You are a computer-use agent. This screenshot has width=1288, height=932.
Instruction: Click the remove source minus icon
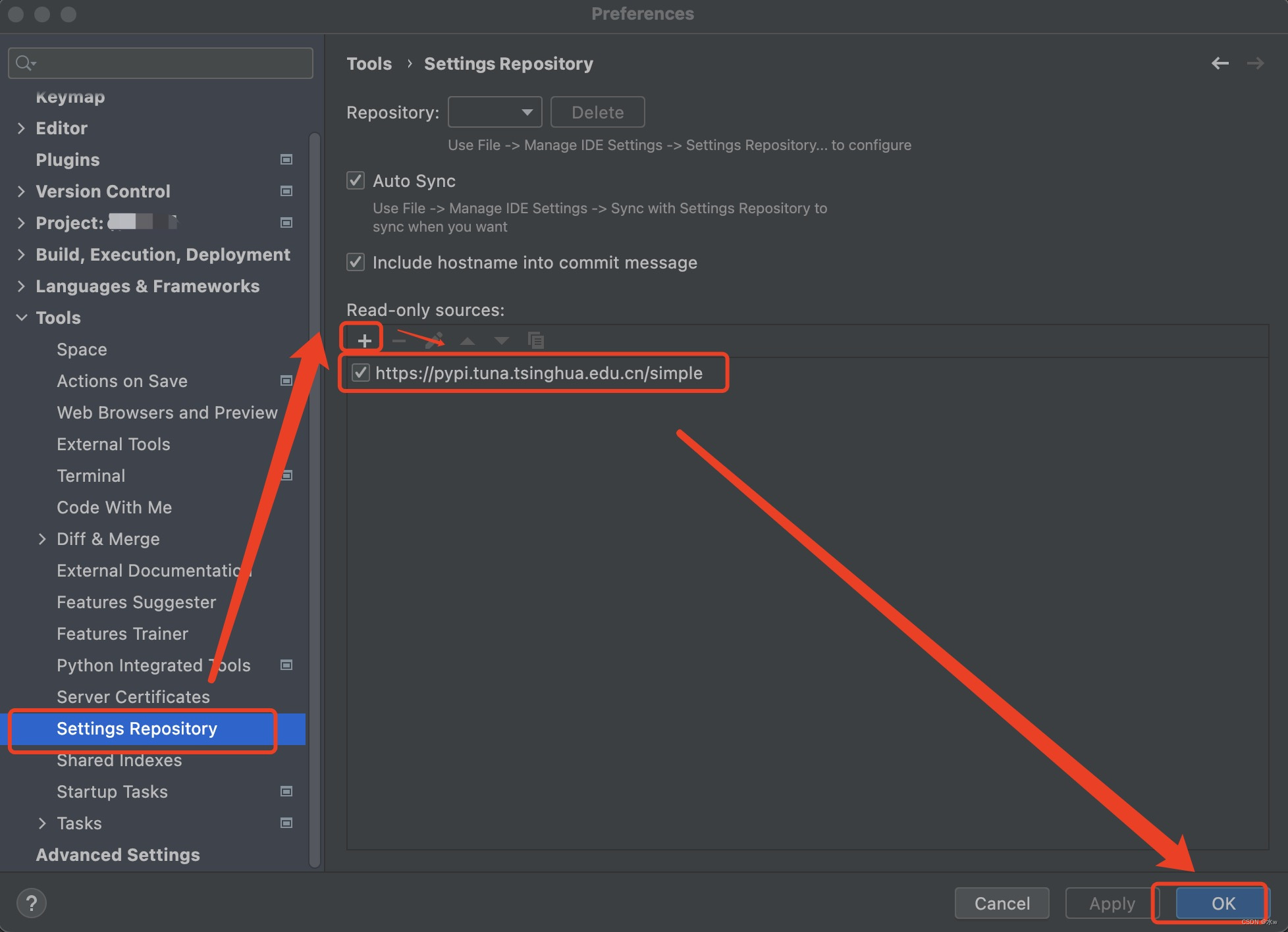[399, 340]
